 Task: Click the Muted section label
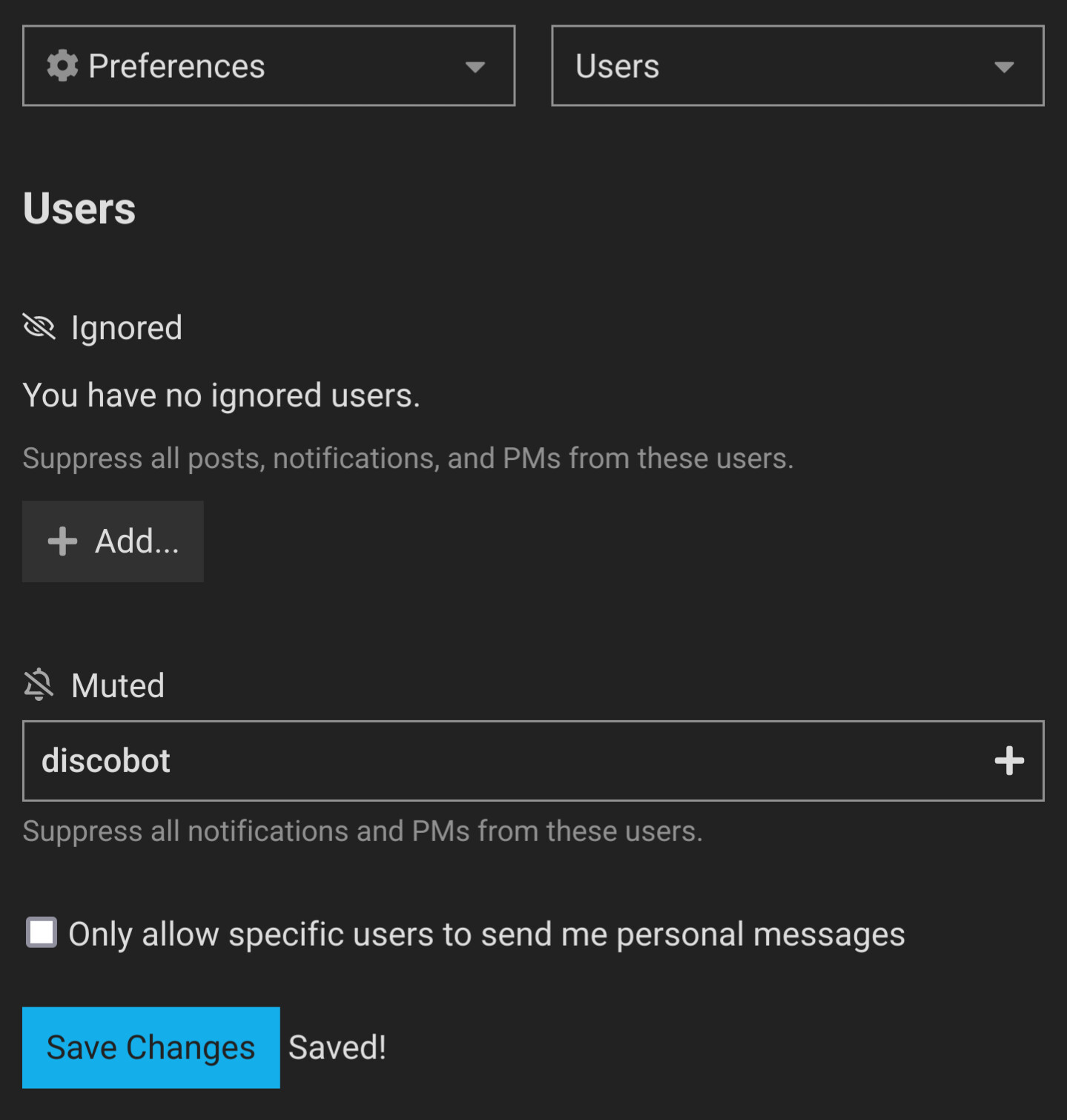[x=118, y=685]
